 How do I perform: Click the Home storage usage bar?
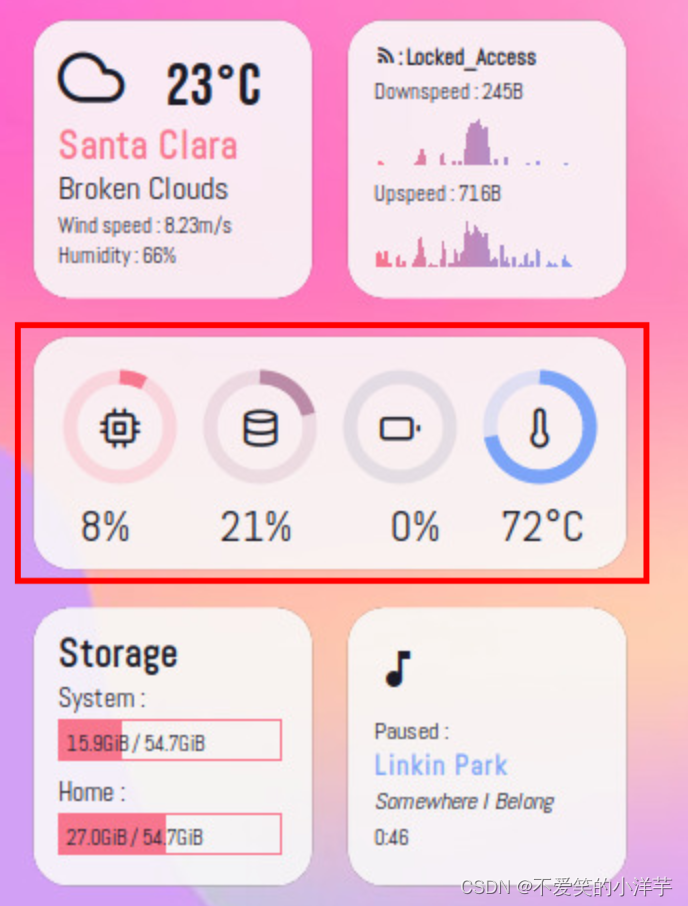pos(170,835)
